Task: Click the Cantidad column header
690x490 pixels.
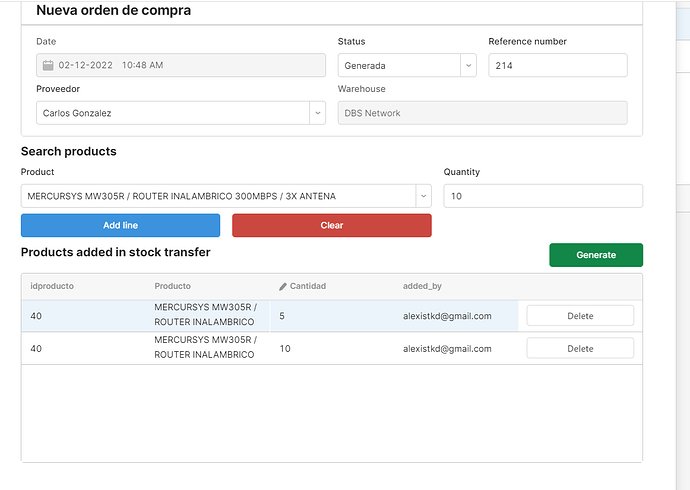Action: (x=308, y=286)
